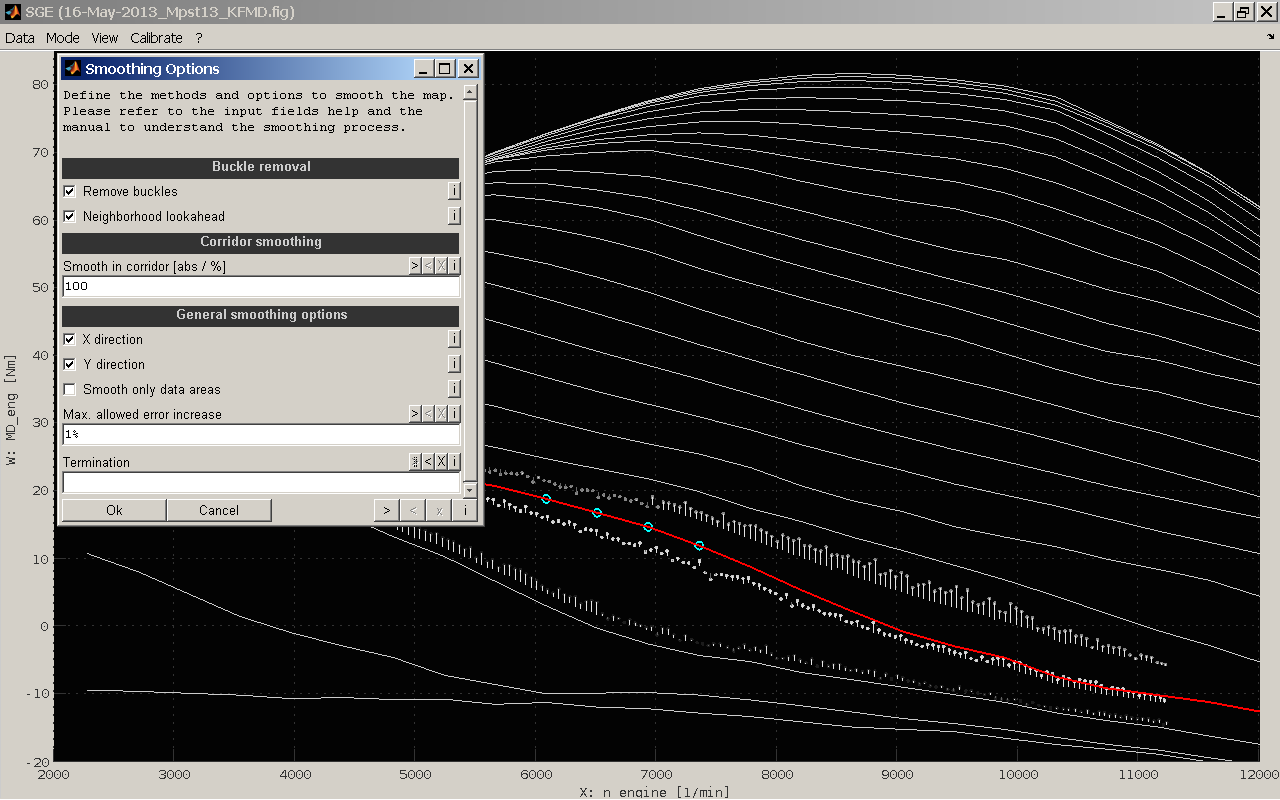
Task: Click dock arrow at menu bar right edge
Action: pos(1270,36)
